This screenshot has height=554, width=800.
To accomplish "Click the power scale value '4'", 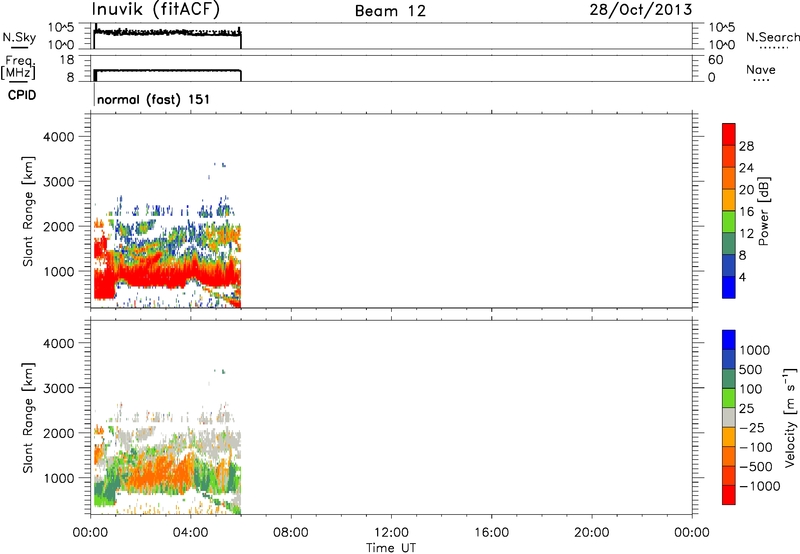I will (x=742, y=277).
